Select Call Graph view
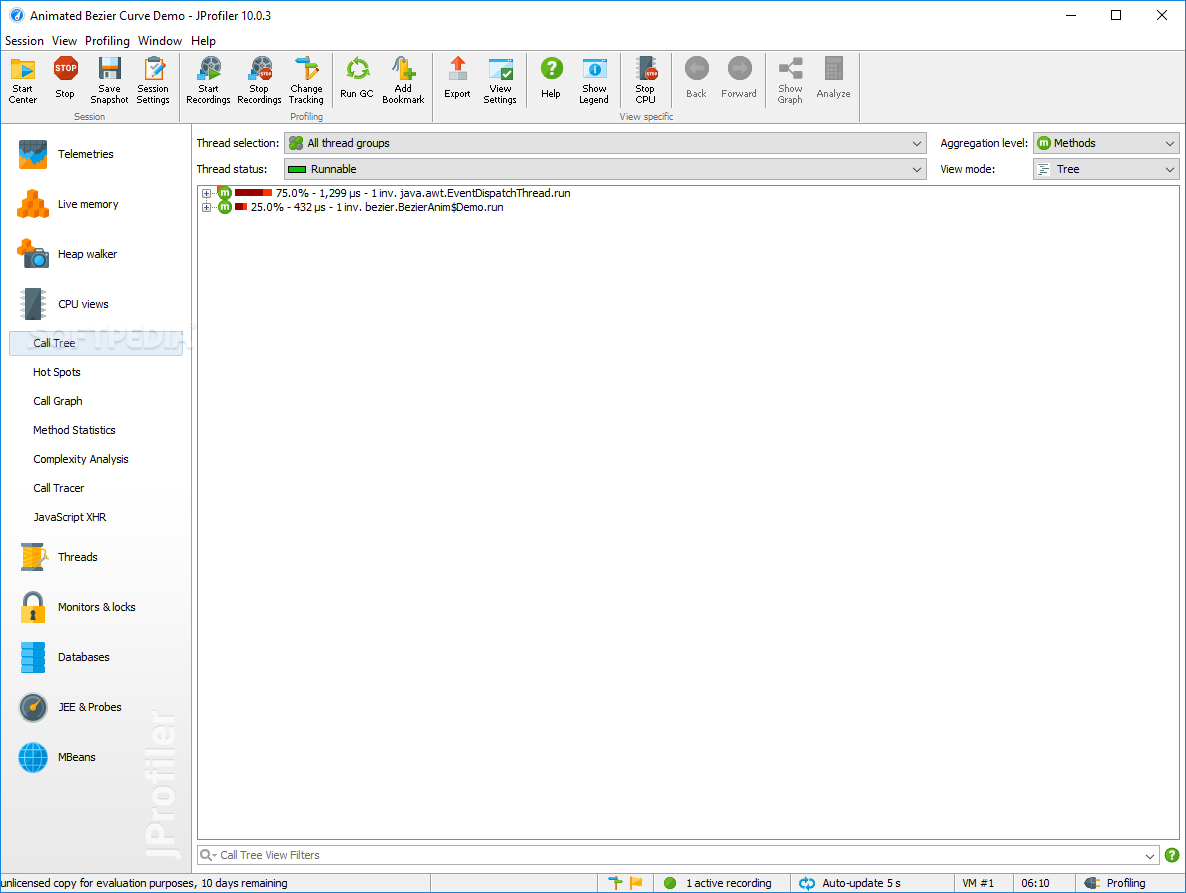The height and width of the screenshot is (893, 1186). [x=58, y=401]
